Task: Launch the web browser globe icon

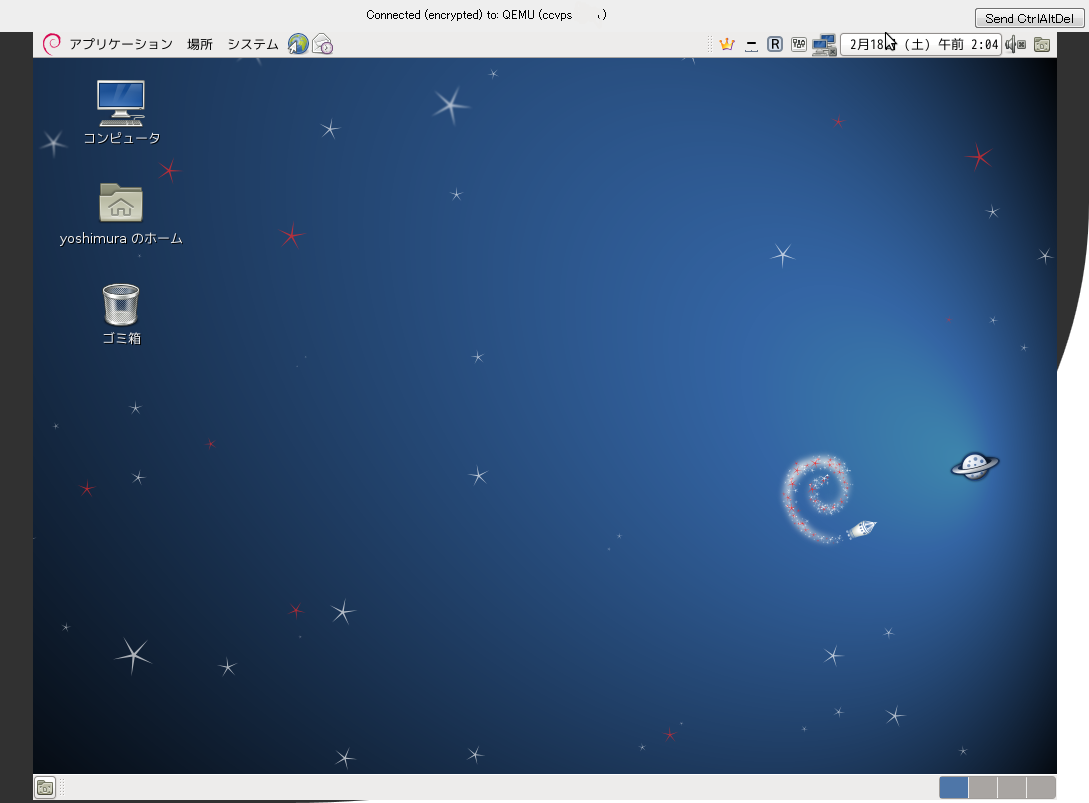Action: [298, 44]
